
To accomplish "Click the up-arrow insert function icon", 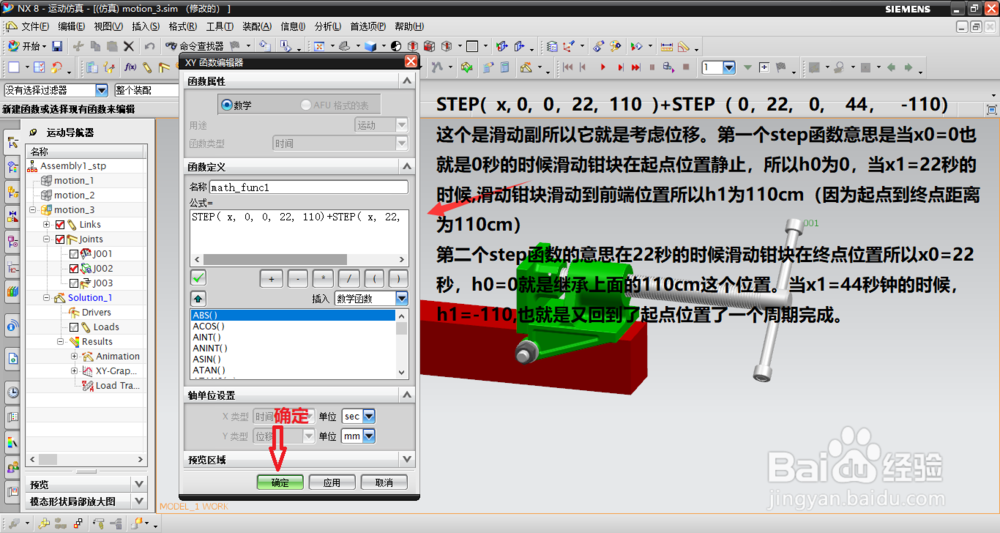I will (198, 298).
